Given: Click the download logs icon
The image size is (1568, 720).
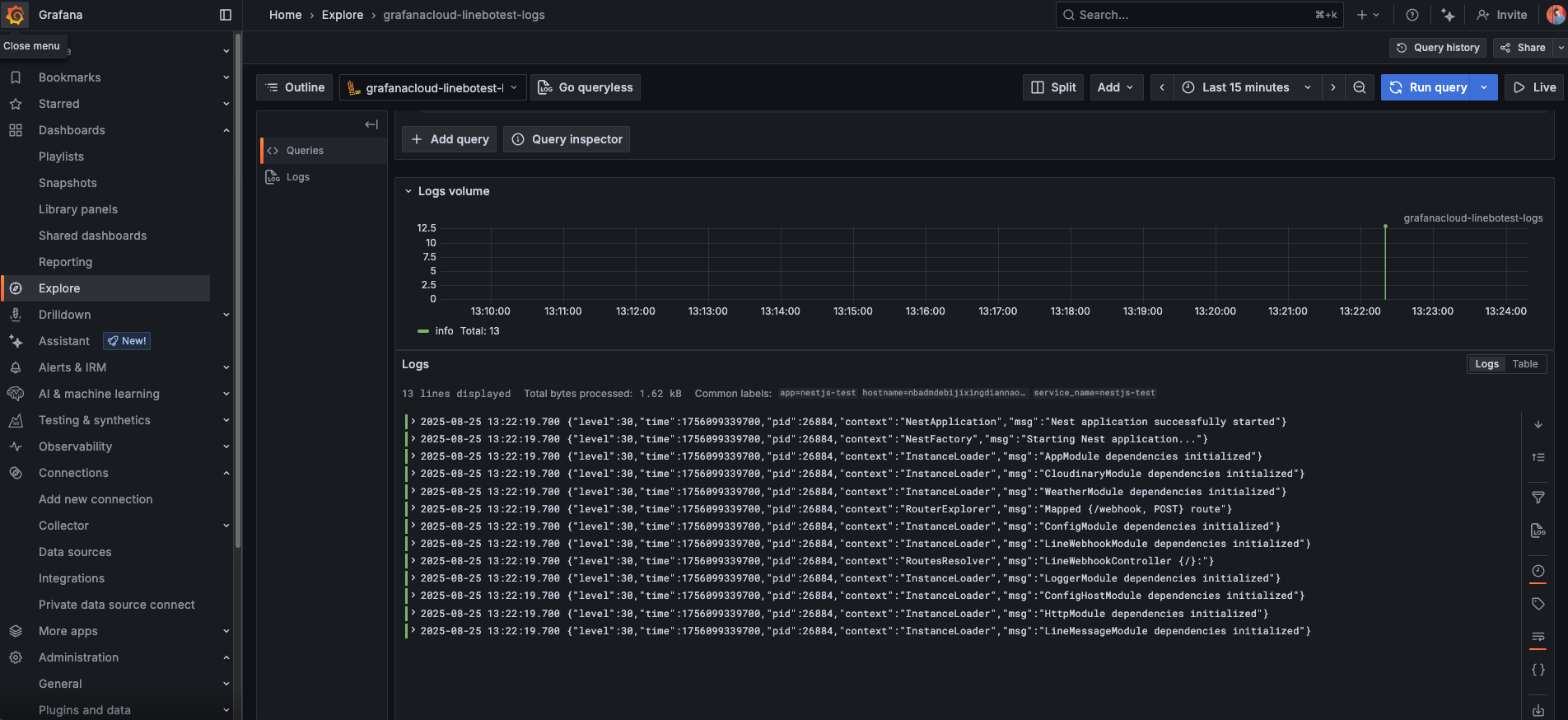Looking at the screenshot, I should coord(1538,710).
